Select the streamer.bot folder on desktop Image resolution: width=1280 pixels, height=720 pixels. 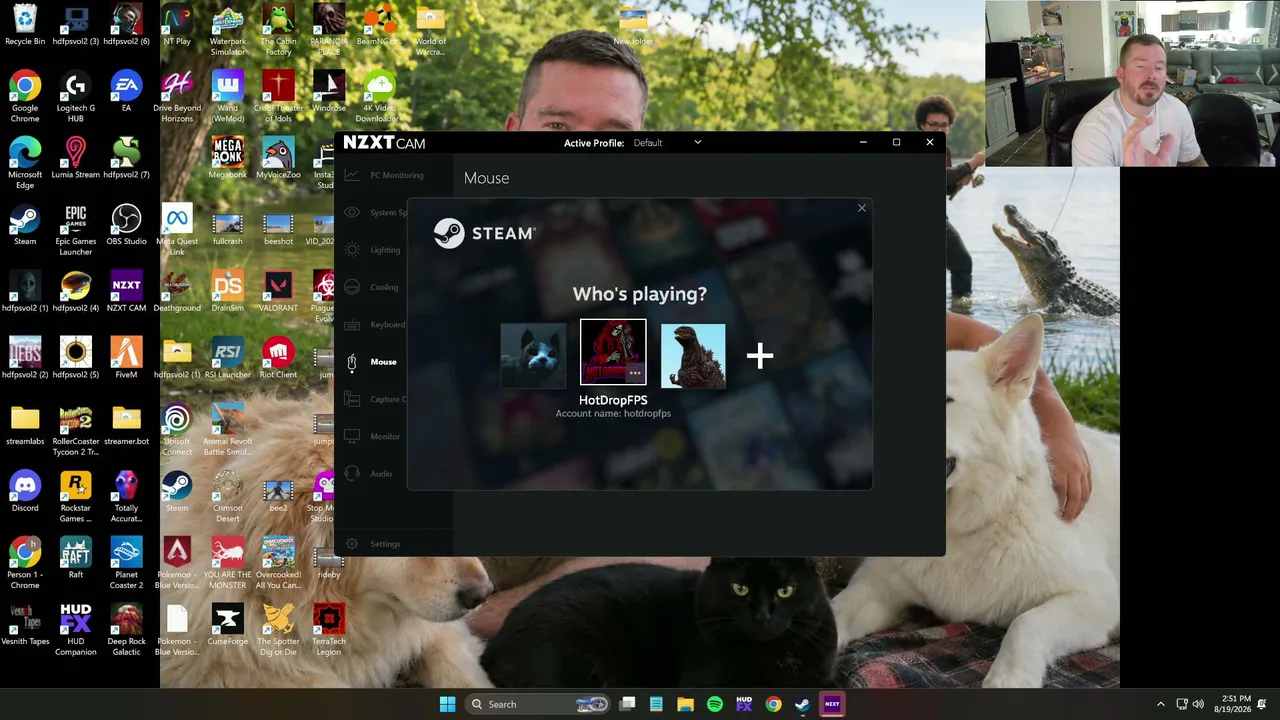pos(126,425)
